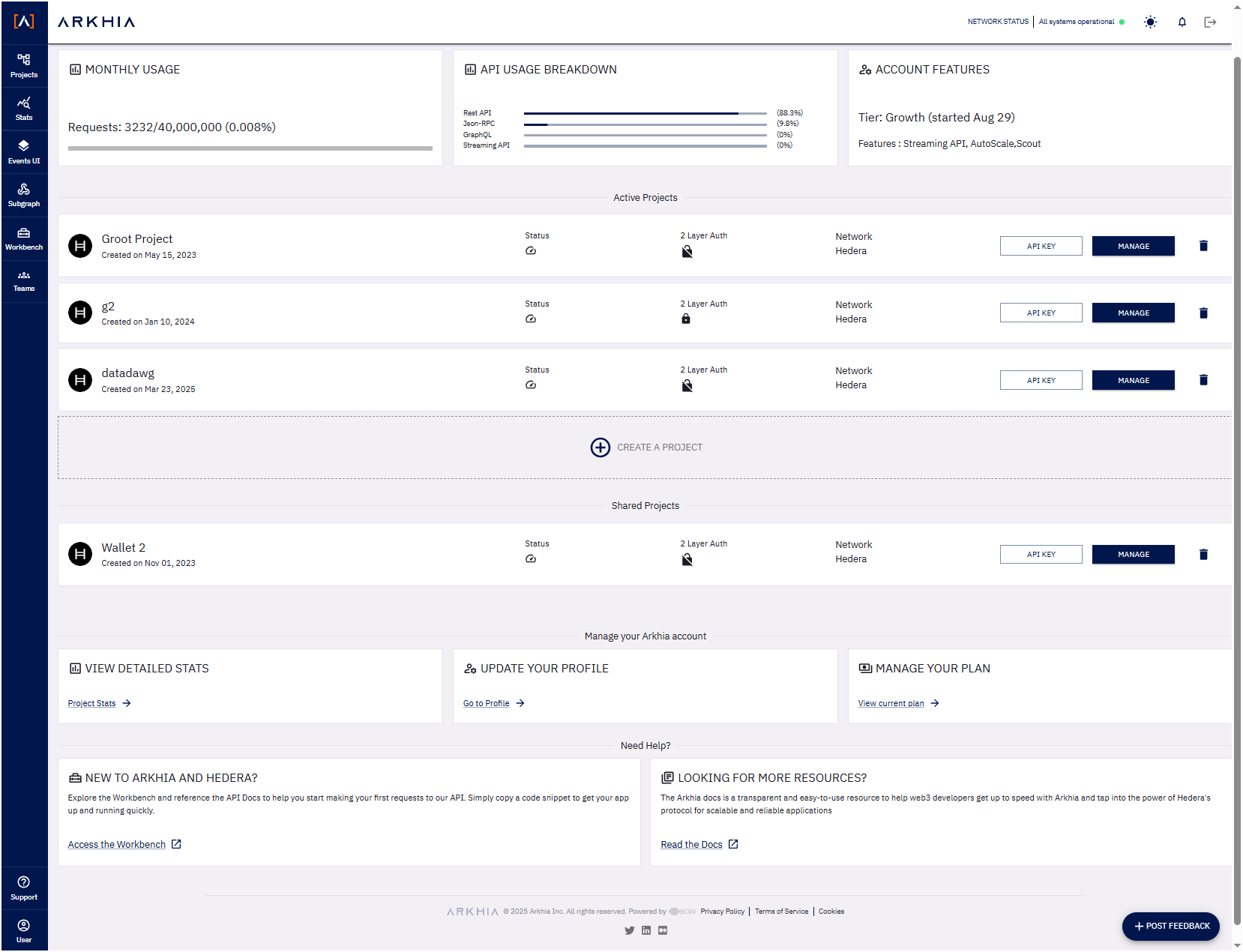The width and height of the screenshot is (1243, 952).
Task: Click the Create a Project label
Action: click(x=660, y=448)
